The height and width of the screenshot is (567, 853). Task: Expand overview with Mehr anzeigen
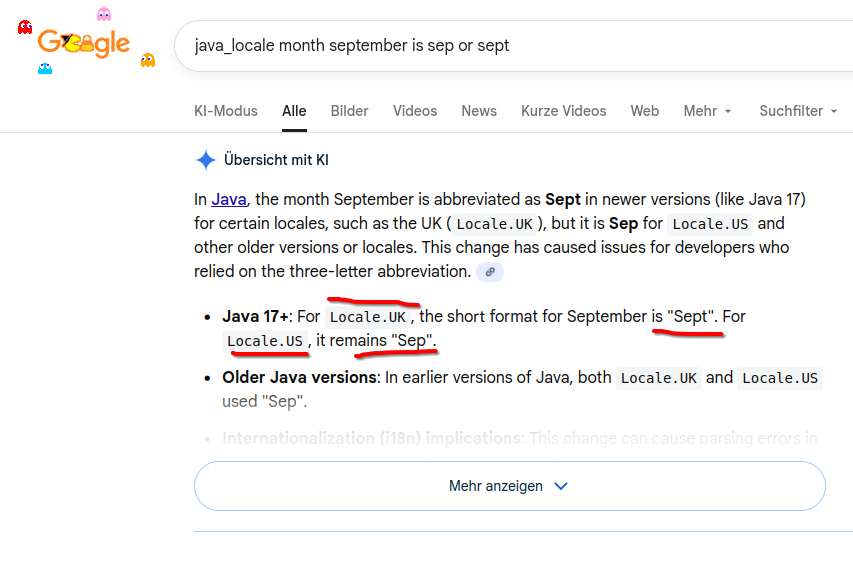tap(509, 486)
